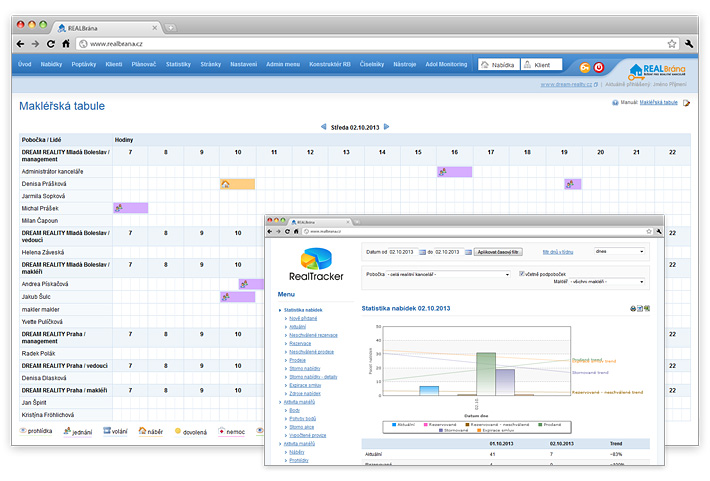This screenshot has width=710, height=481.
Task: Go to the previous day using left arrow
Action: coord(323,127)
